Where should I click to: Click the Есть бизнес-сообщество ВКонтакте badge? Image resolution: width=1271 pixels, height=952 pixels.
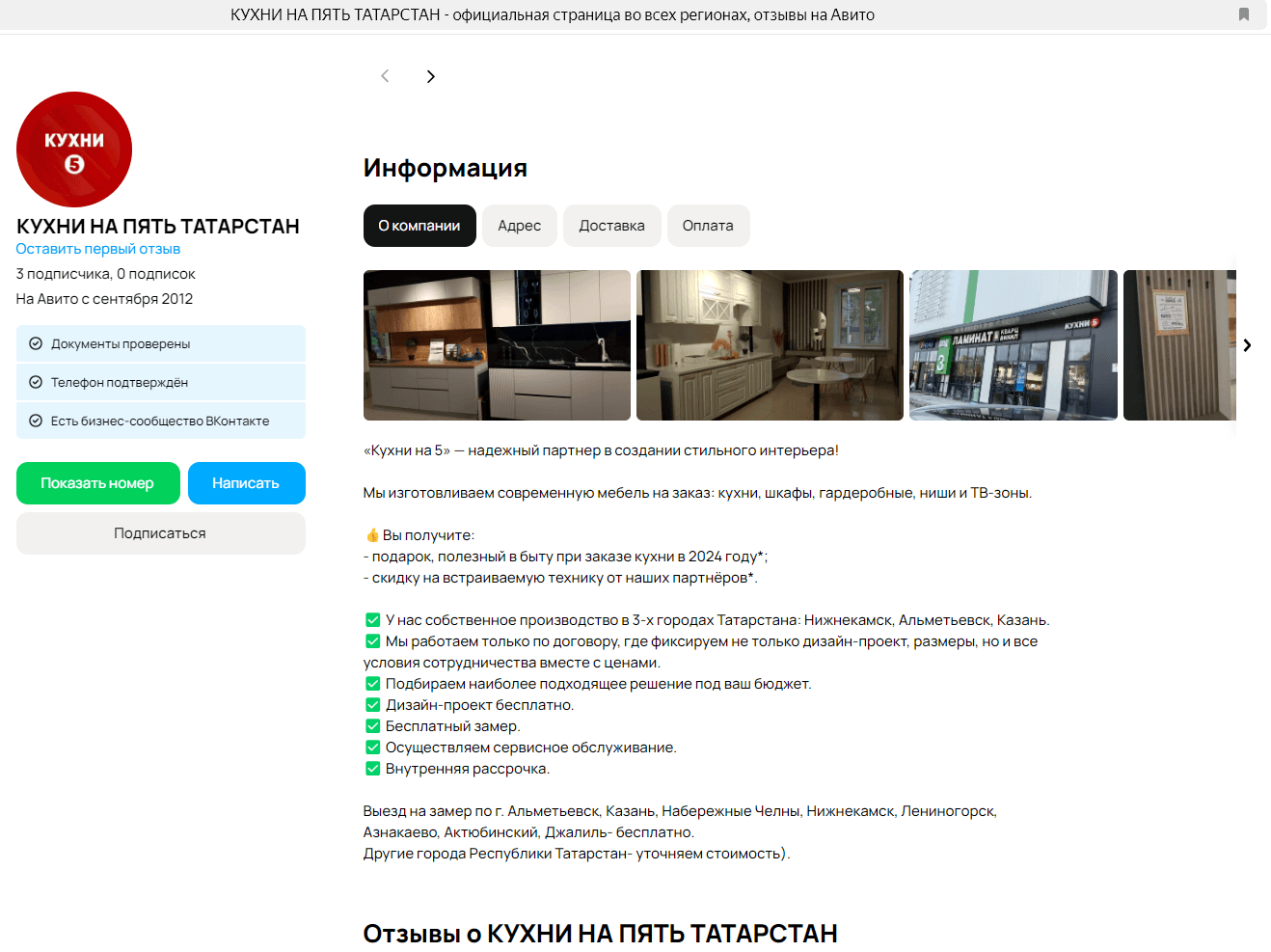161,421
